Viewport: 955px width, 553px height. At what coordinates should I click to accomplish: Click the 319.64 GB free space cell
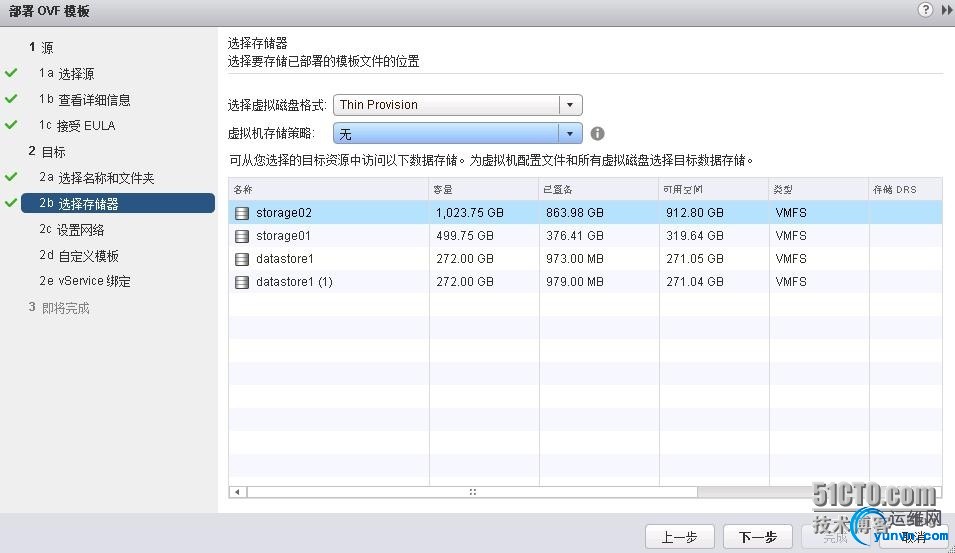(695, 236)
